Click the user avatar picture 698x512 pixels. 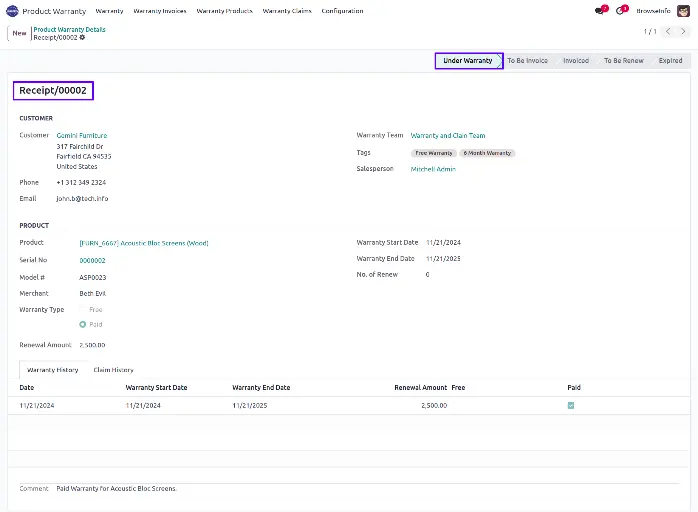tap(683, 11)
